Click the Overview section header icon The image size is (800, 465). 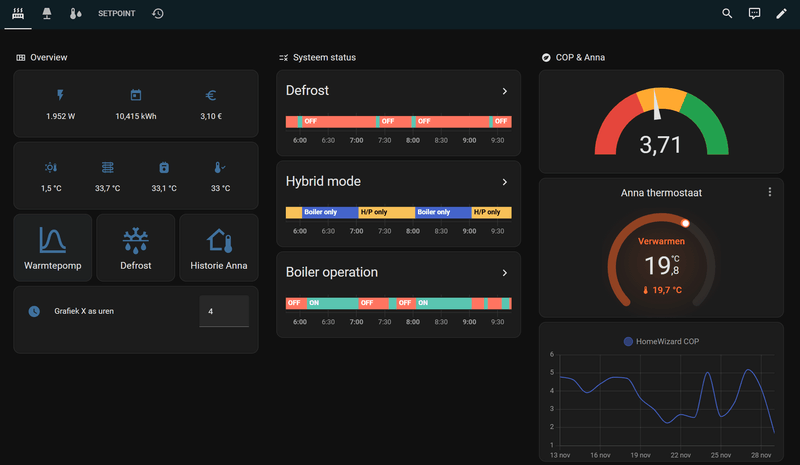(20, 58)
